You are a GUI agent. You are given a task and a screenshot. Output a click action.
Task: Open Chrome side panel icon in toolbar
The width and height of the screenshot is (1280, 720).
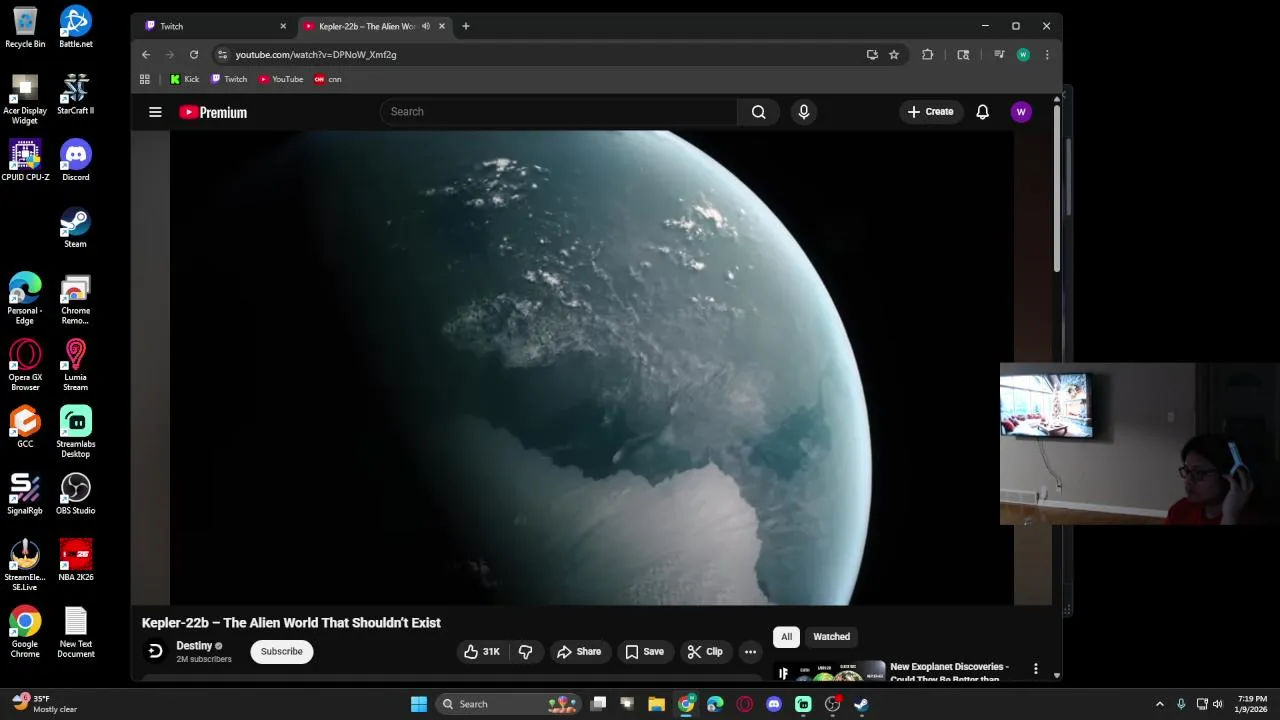[x=963, y=55]
